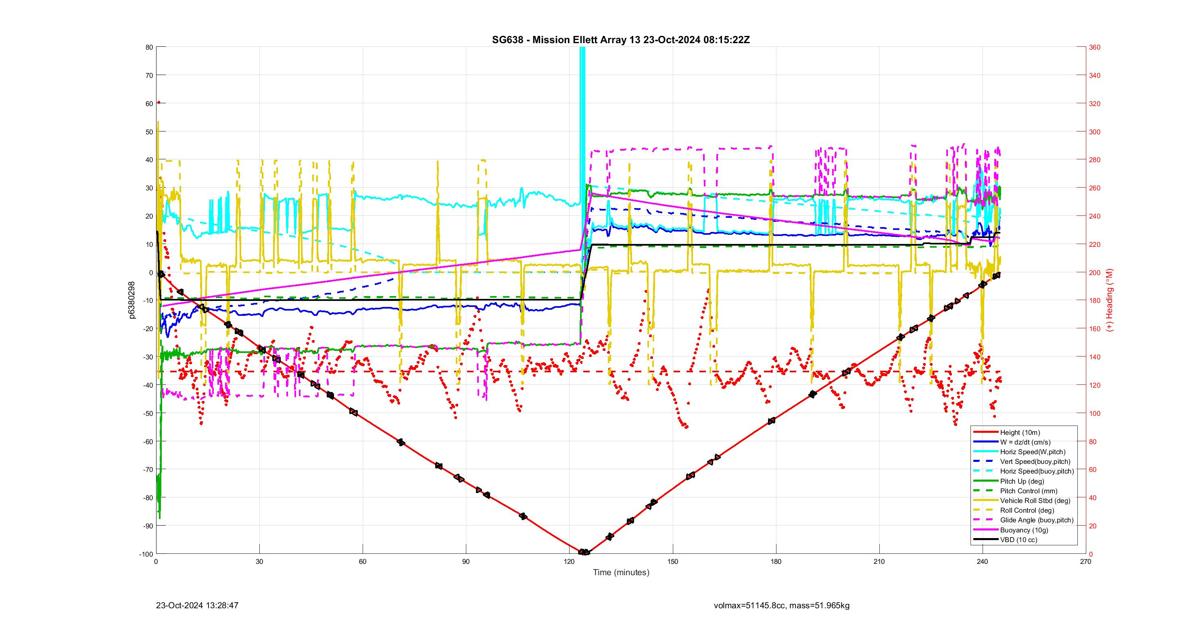Select legend entry "Pitch Up (deg)"
This screenshot has width=1200, height=622.
click(1024, 481)
